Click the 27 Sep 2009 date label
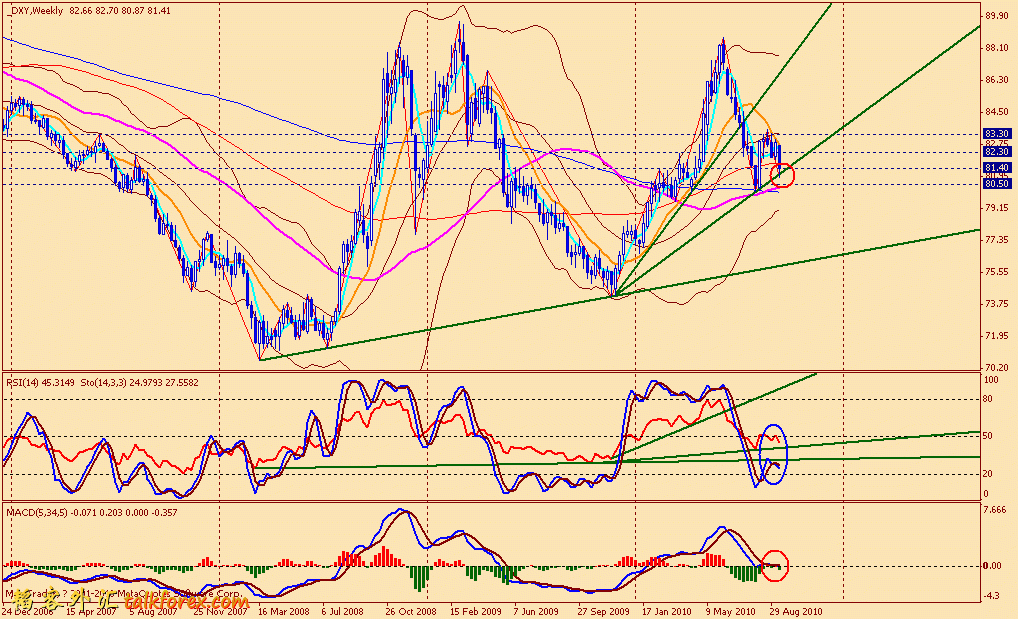This screenshot has width=1018, height=619. pos(604,611)
